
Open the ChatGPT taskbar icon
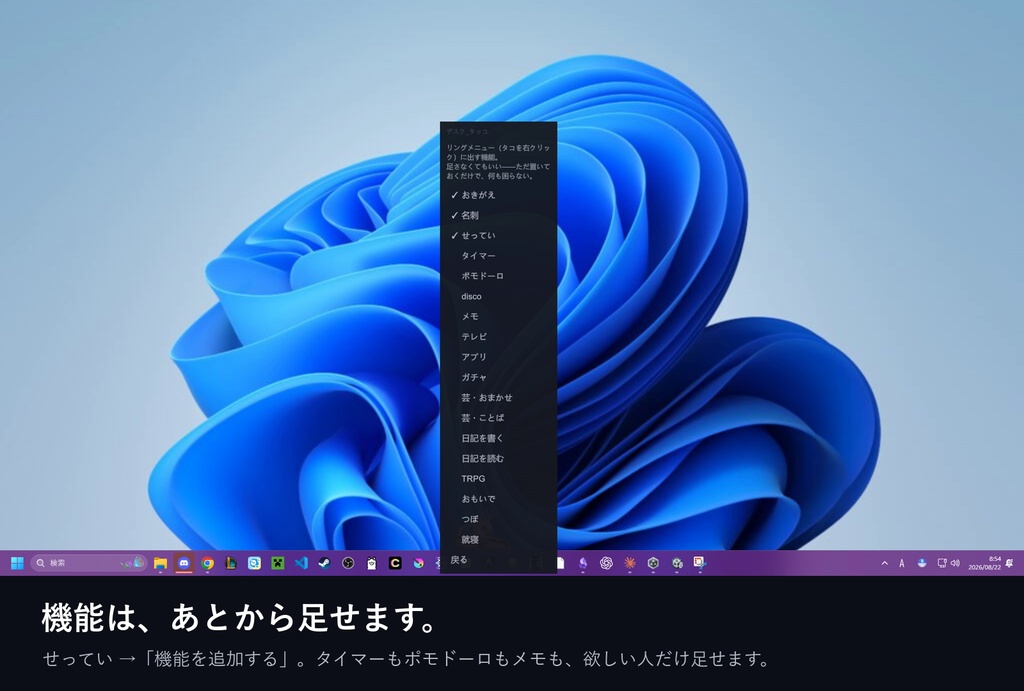(x=606, y=563)
